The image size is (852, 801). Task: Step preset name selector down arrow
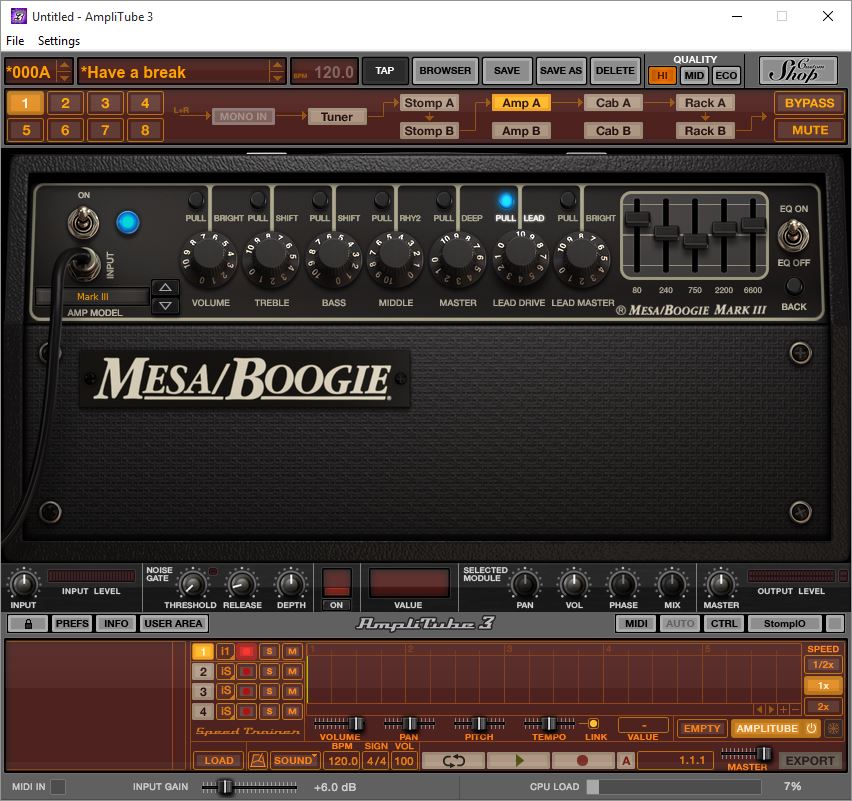[x=277, y=78]
